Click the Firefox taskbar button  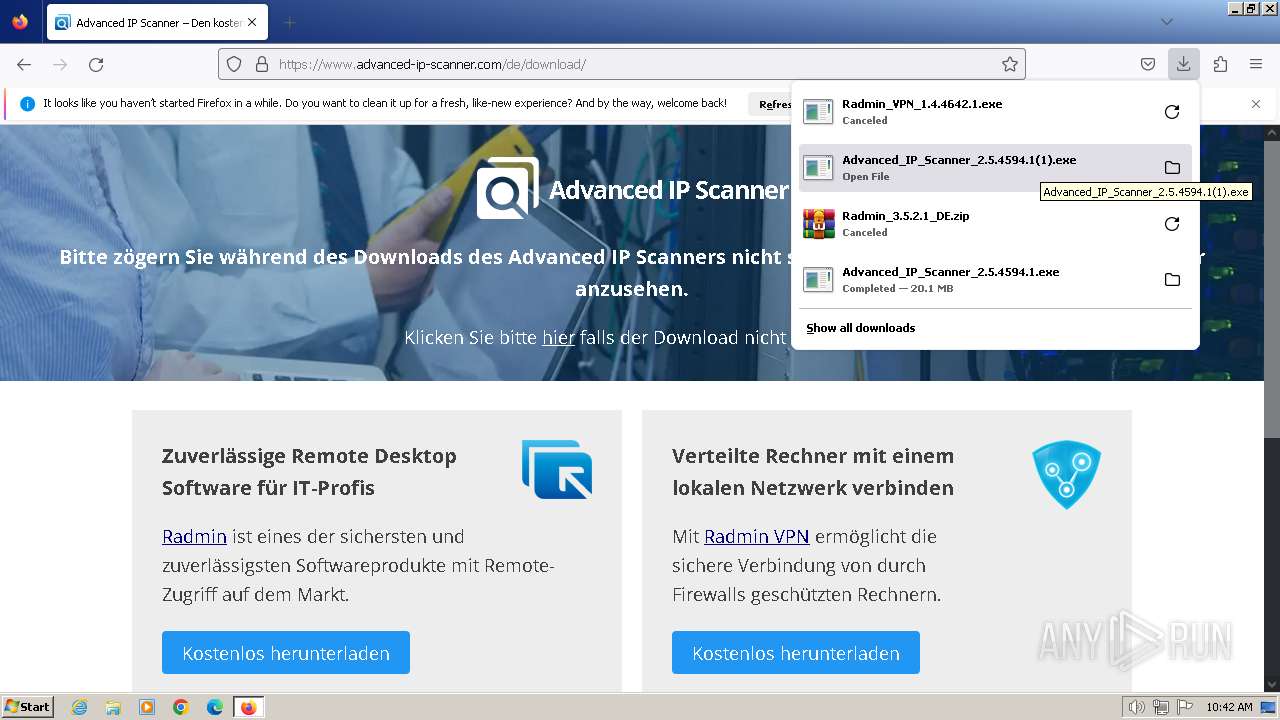[248, 707]
